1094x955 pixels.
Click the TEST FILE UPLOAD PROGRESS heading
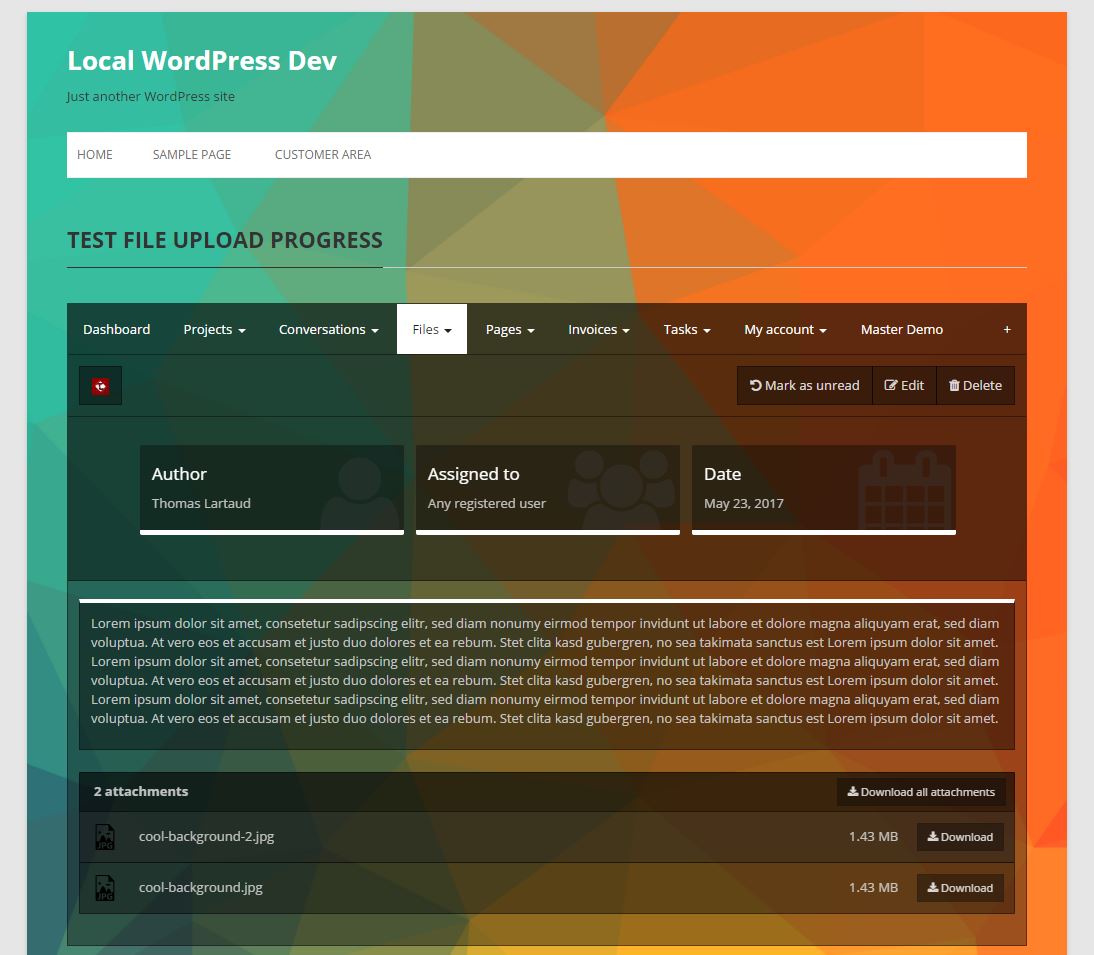point(225,240)
